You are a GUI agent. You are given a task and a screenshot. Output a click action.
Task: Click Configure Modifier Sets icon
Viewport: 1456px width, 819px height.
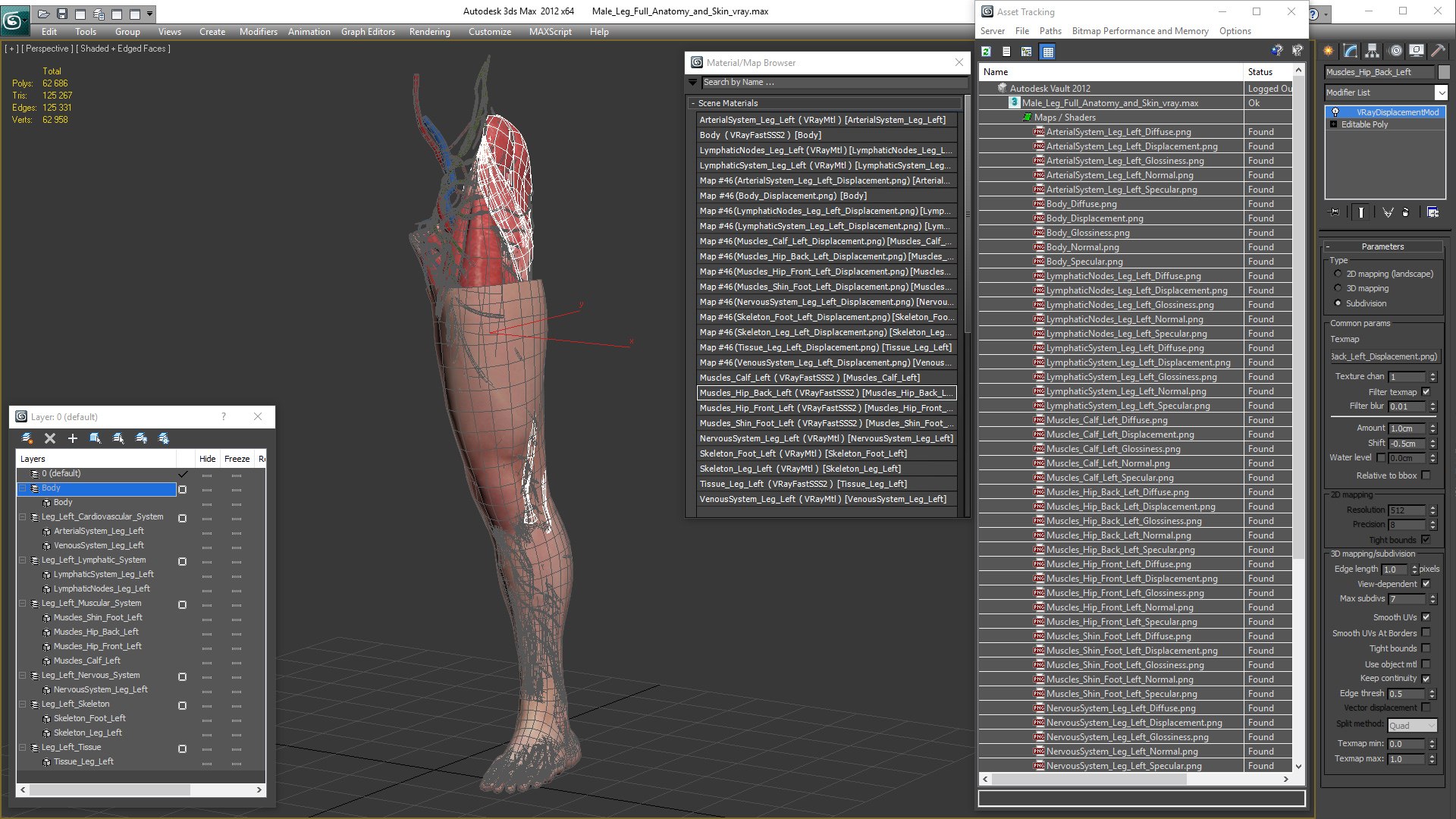[1432, 212]
